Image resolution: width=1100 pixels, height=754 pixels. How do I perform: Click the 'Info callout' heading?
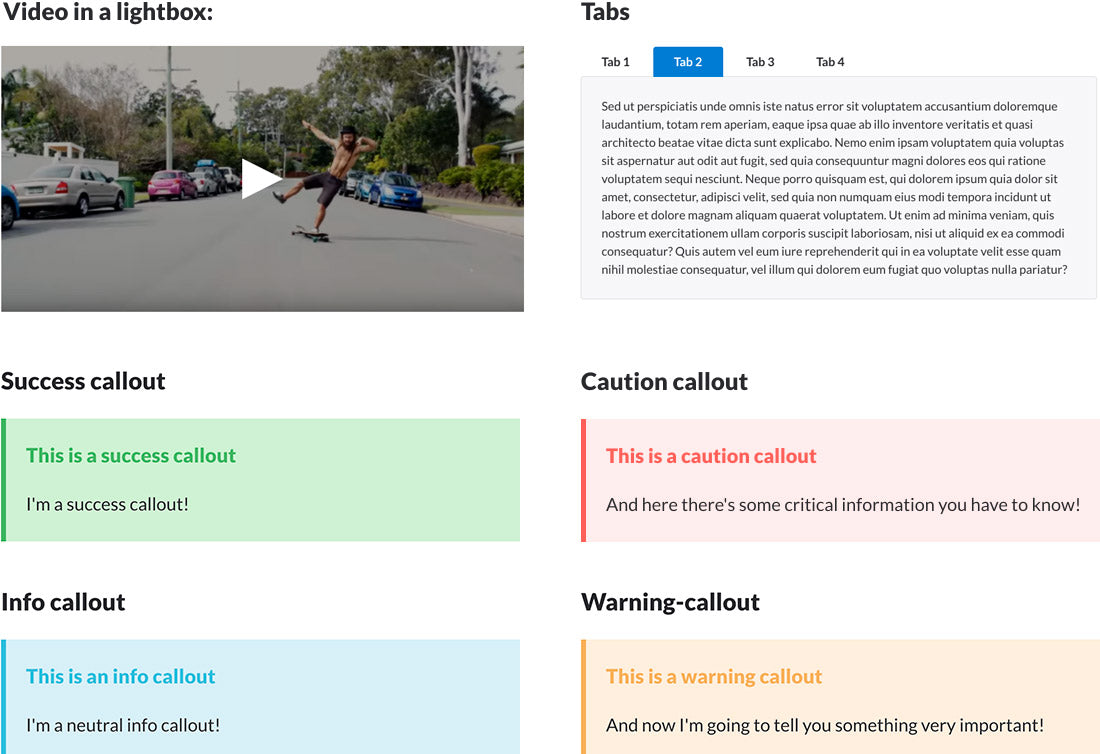[63, 602]
